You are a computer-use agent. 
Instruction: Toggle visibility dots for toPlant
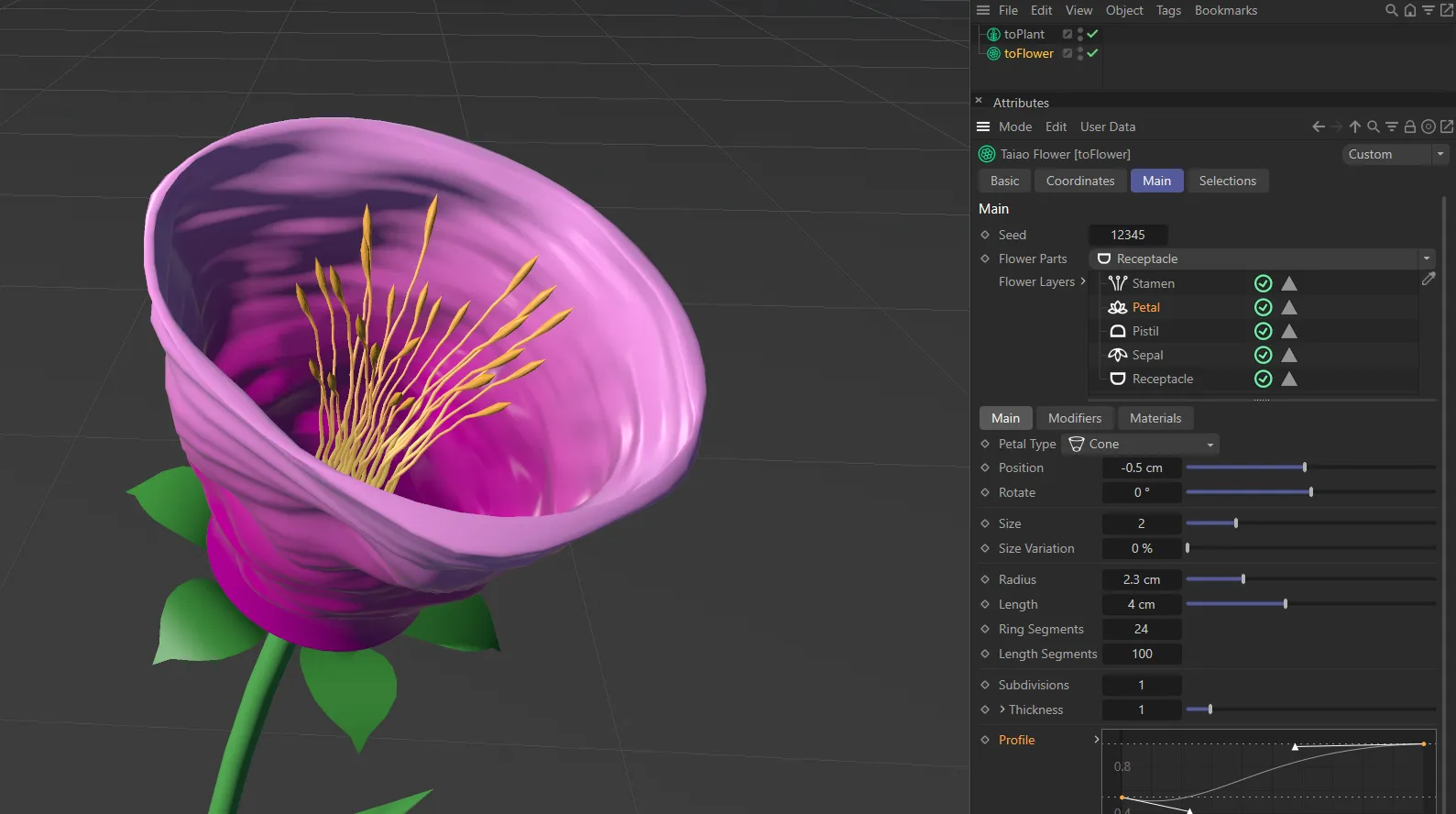(x=1080, y=34)
